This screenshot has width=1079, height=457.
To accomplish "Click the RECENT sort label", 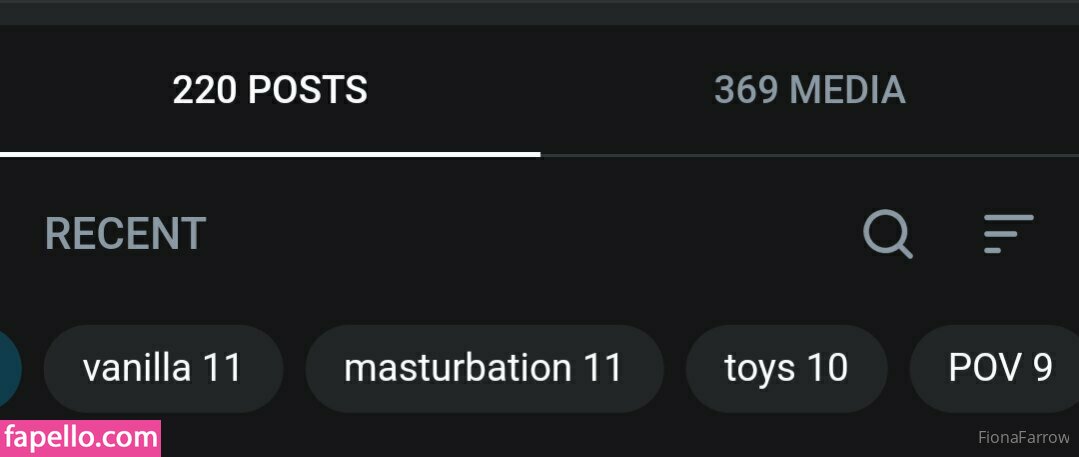I will pyautogui.click(x=125, y=234).
